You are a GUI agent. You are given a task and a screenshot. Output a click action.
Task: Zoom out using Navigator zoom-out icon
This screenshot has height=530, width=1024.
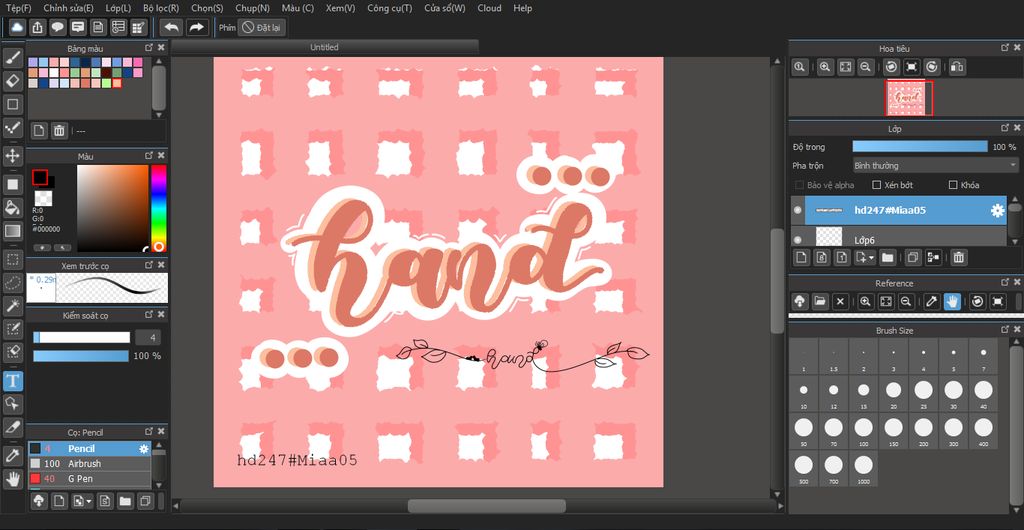[x=865, y=67]
